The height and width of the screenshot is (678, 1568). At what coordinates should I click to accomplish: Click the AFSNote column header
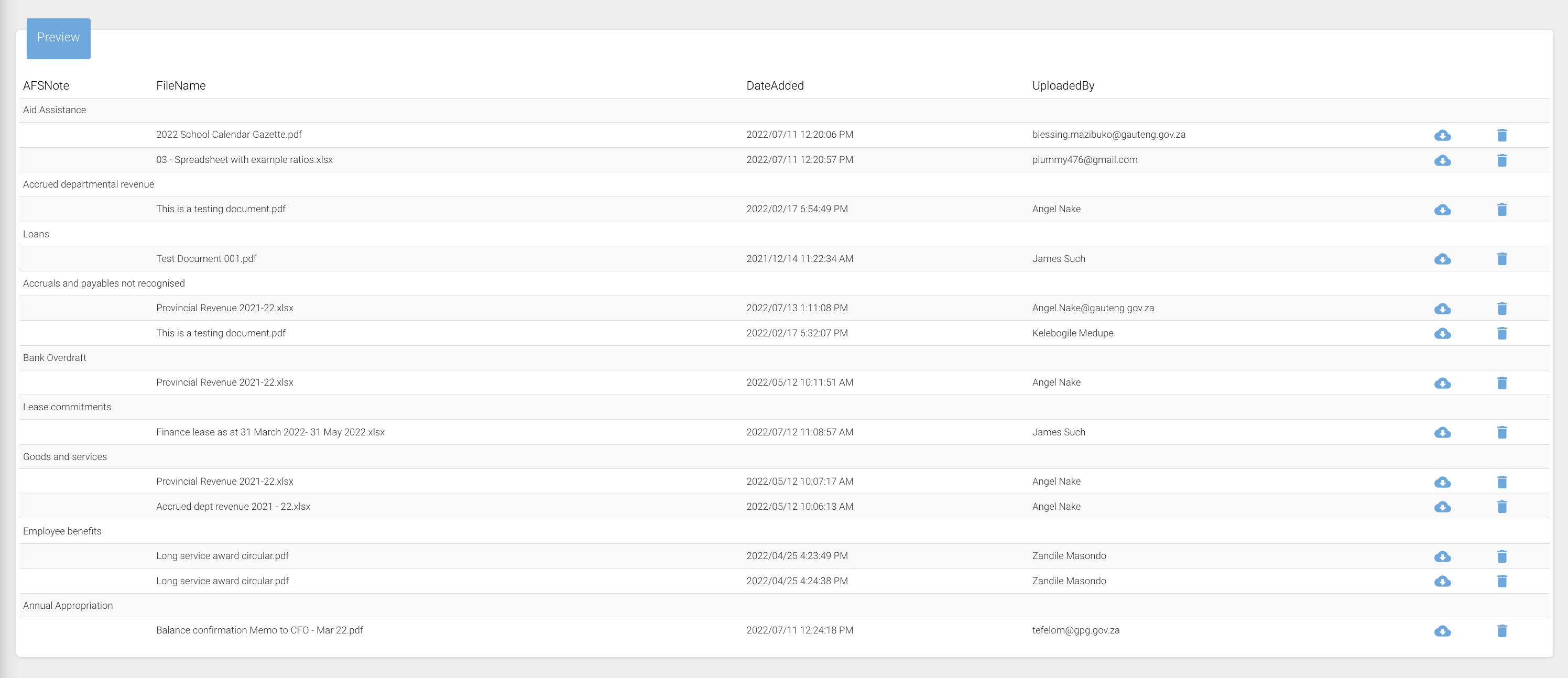tap(46, 86)
